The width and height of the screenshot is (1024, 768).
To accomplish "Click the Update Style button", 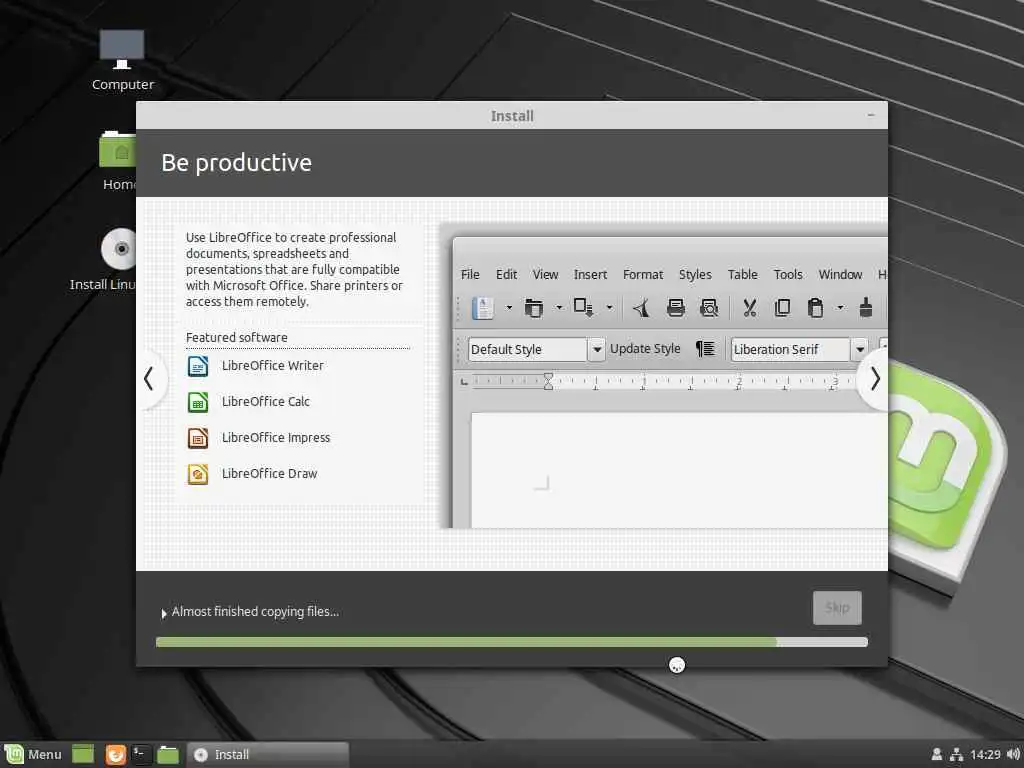I will point(645,349).
